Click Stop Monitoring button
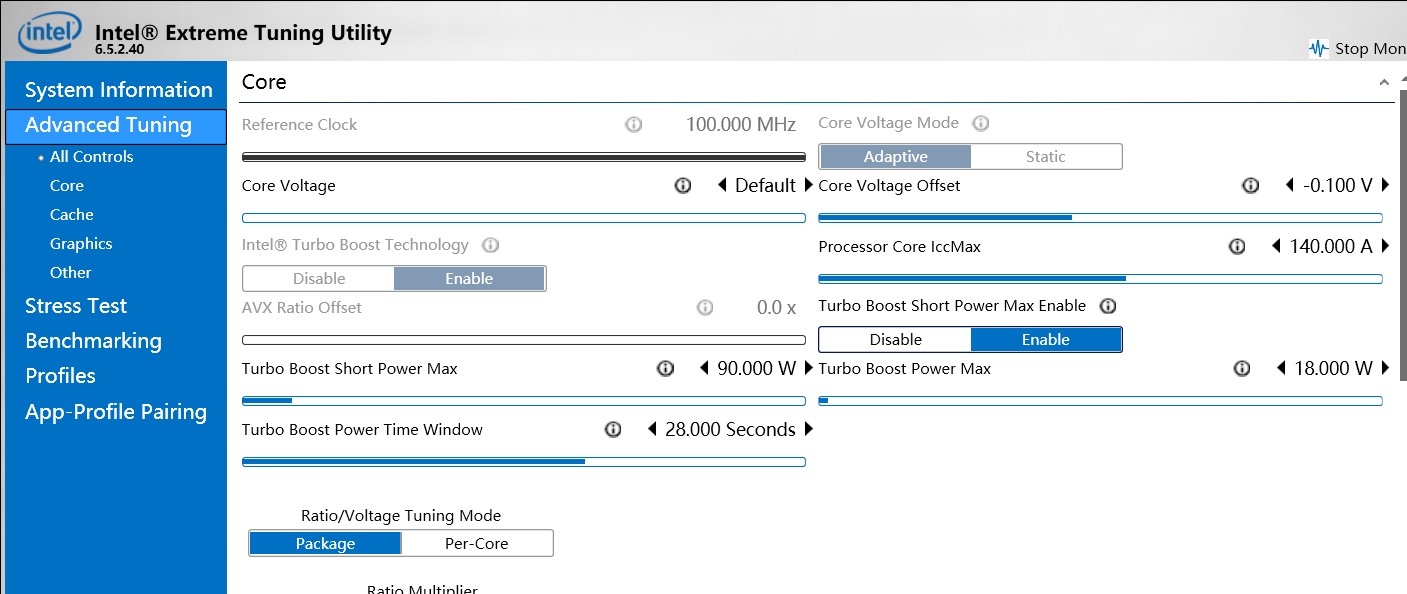This screenshot has width=1407, height=594. (1357, 48)
